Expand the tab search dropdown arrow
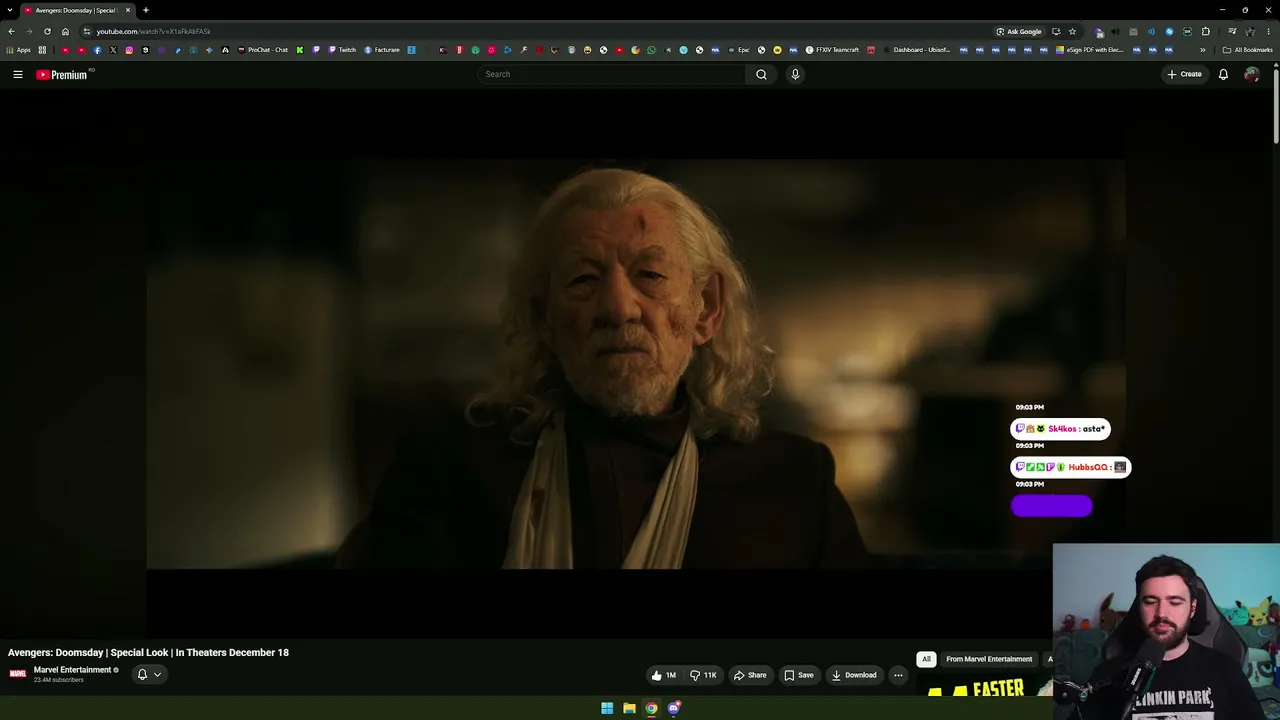 (x=9, y=10)
